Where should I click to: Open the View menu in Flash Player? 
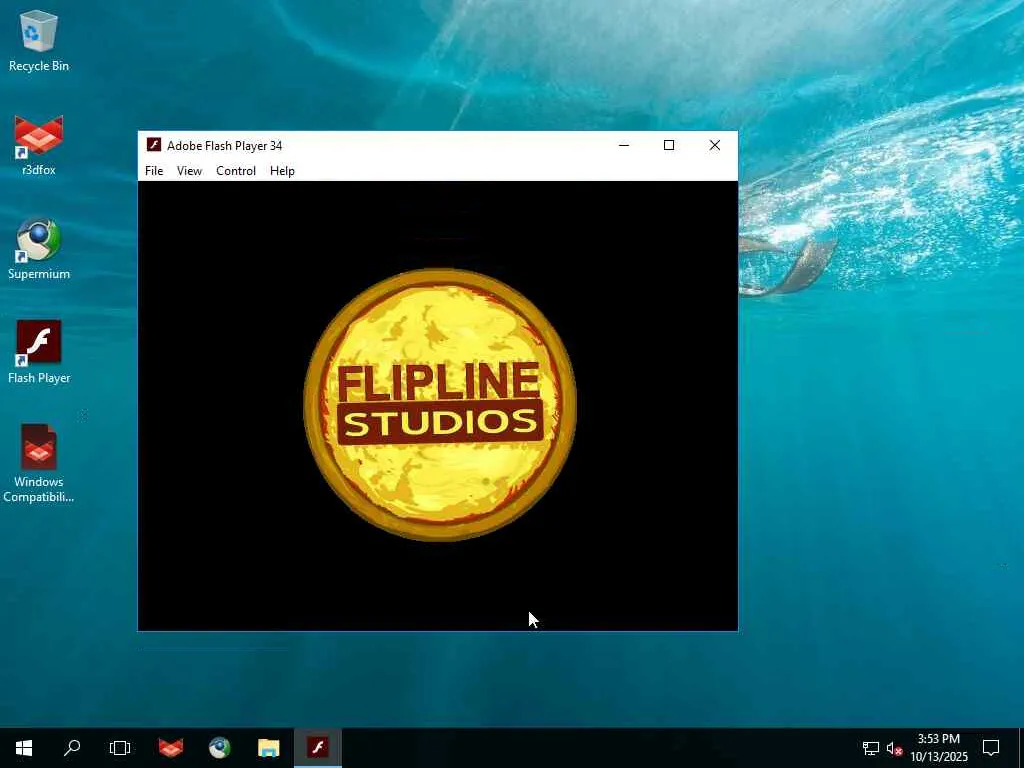(189, 170)
